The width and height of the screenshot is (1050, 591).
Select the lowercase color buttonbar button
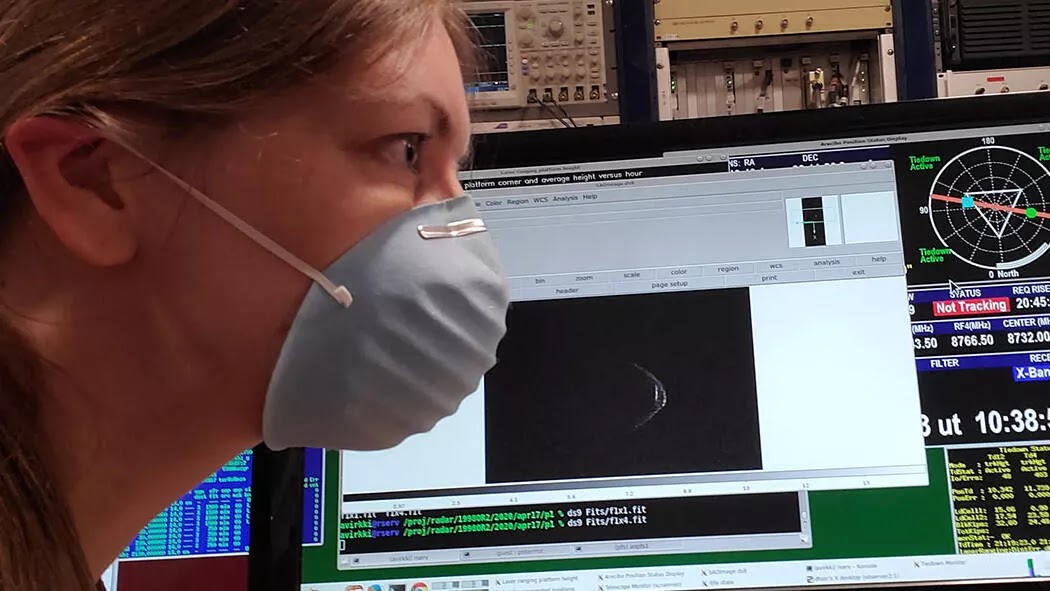pos(678,272)
